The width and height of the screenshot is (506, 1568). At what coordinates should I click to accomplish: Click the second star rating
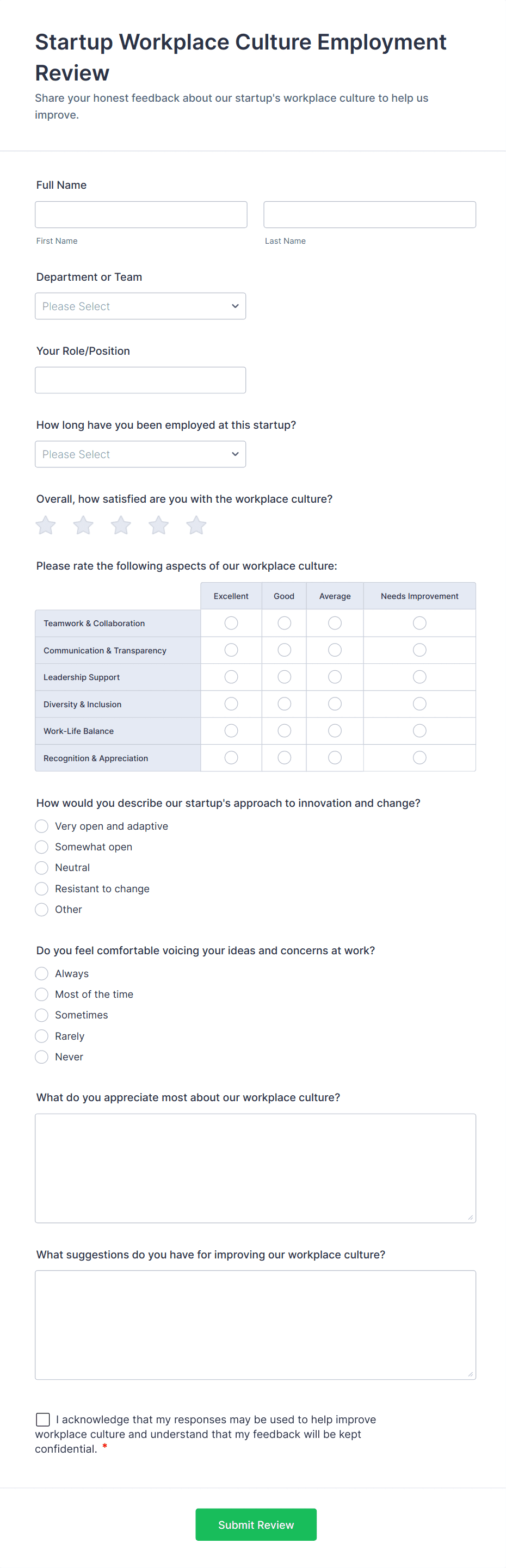pos(83,524)
